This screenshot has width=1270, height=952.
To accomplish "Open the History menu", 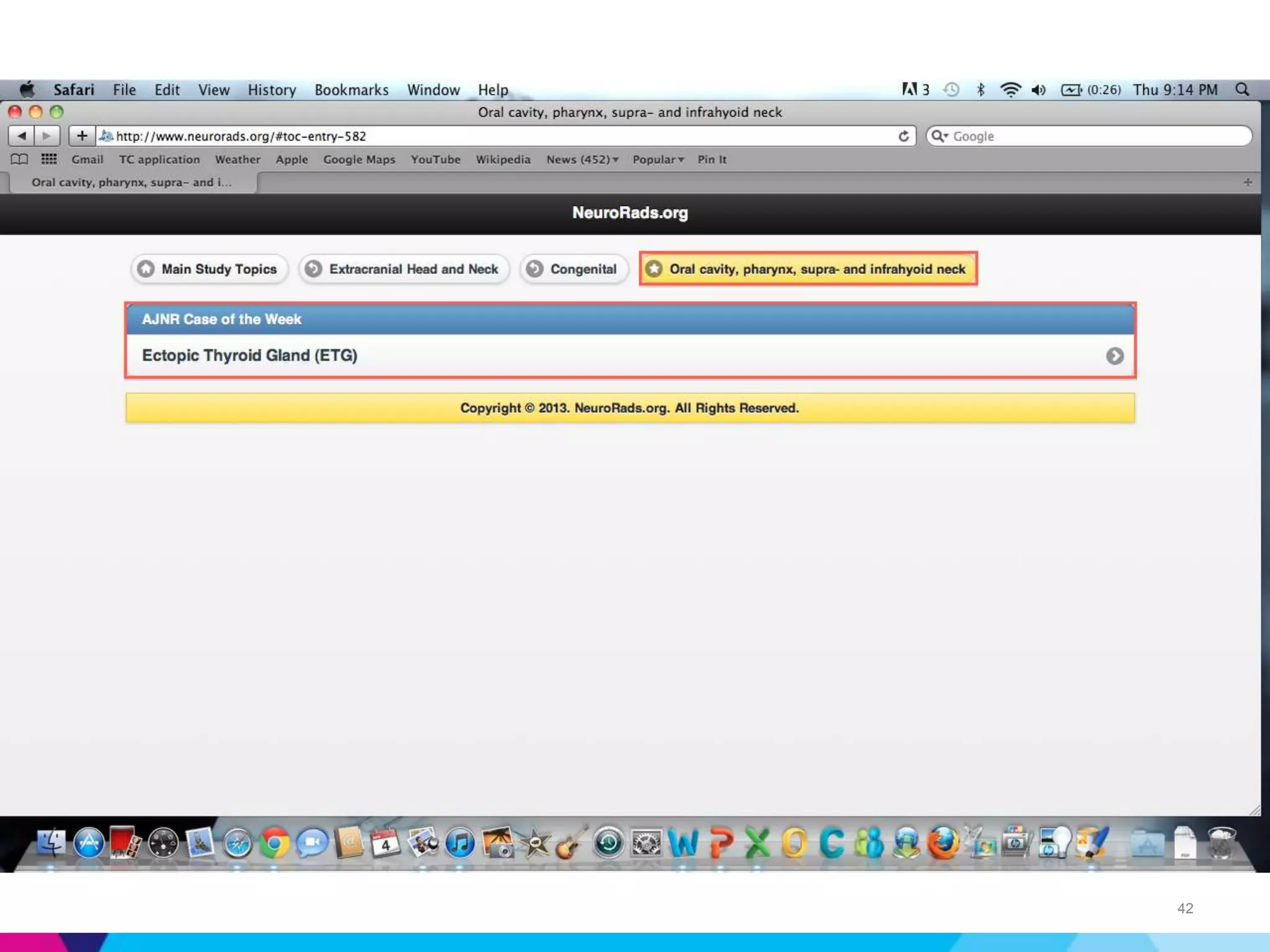I will click(x=272, y=90).
